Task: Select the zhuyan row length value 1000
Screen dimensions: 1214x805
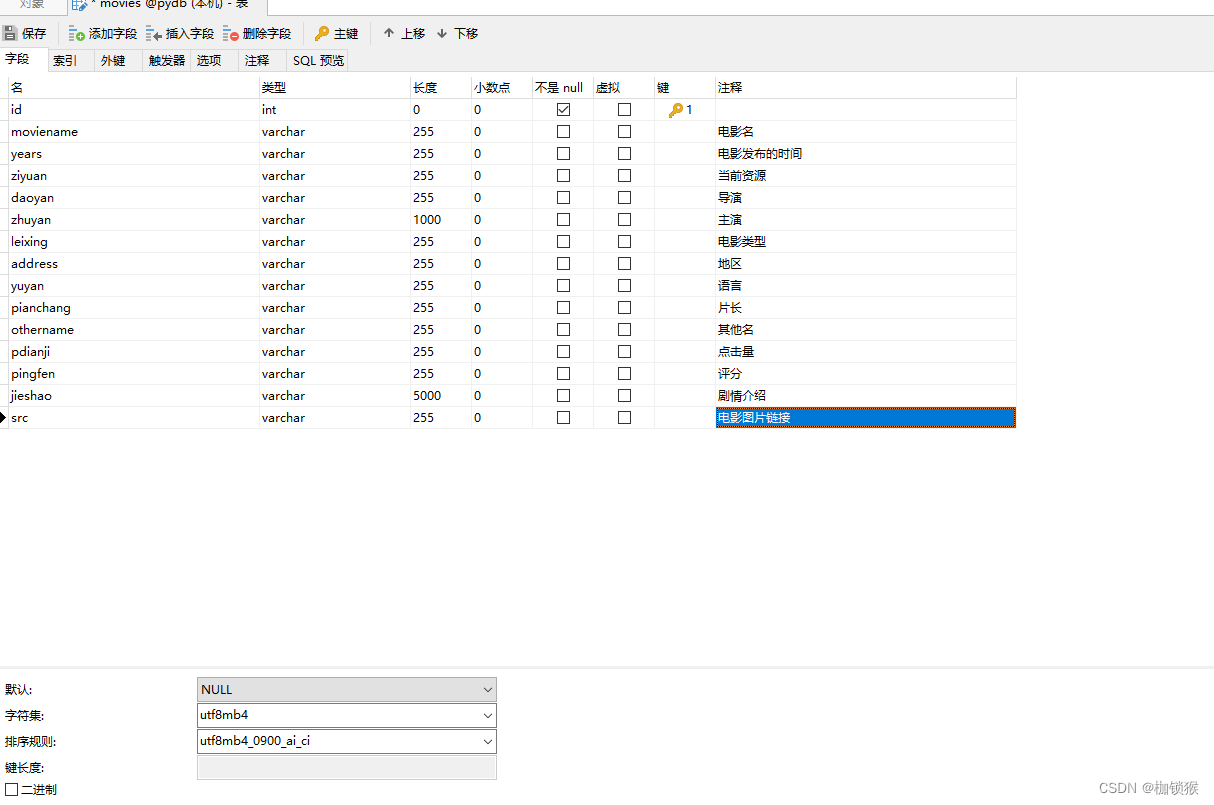Action: point(427,219)
